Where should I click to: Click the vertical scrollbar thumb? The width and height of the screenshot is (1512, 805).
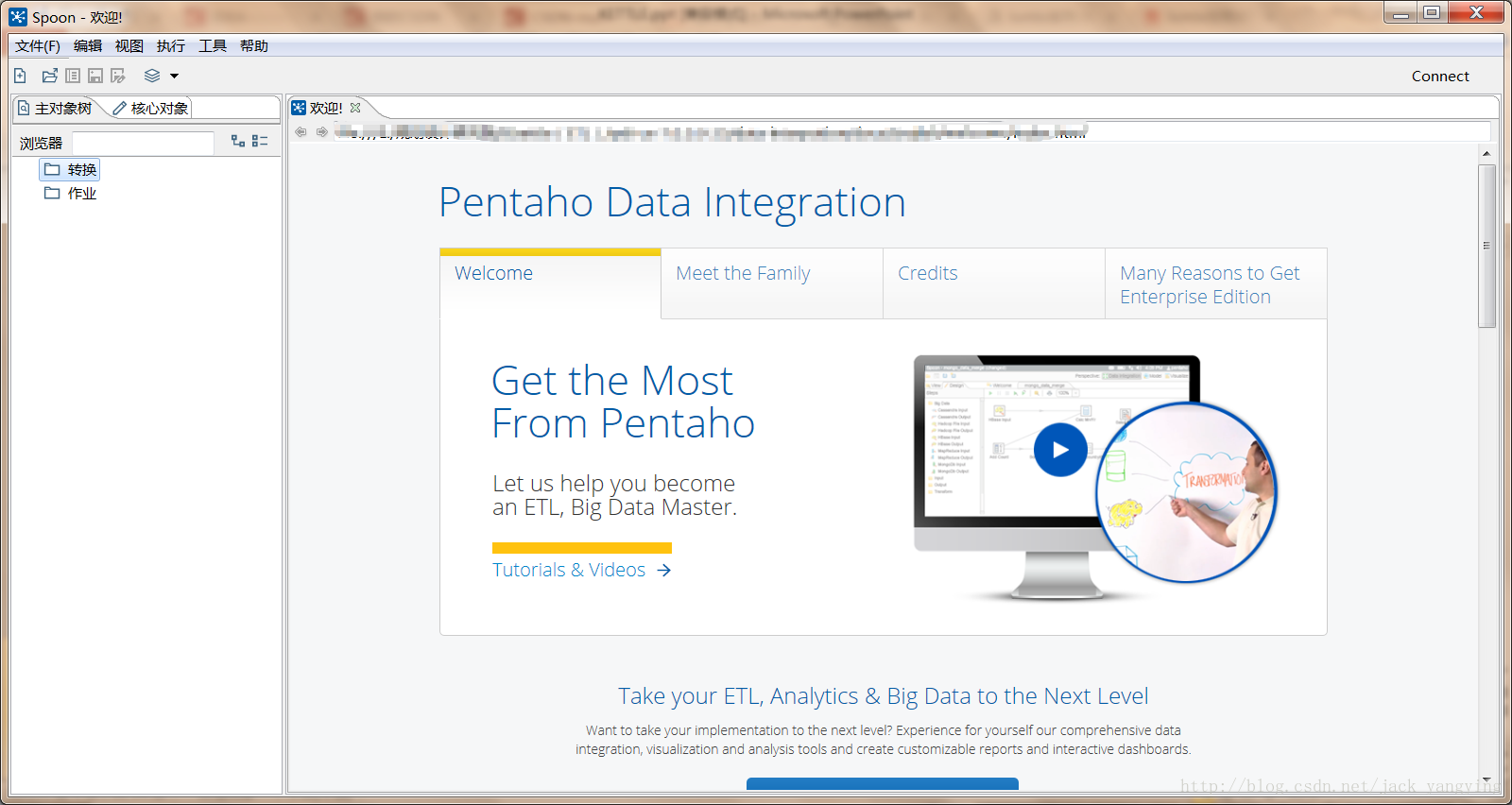pyautogui.click(x=1486, y=246)
